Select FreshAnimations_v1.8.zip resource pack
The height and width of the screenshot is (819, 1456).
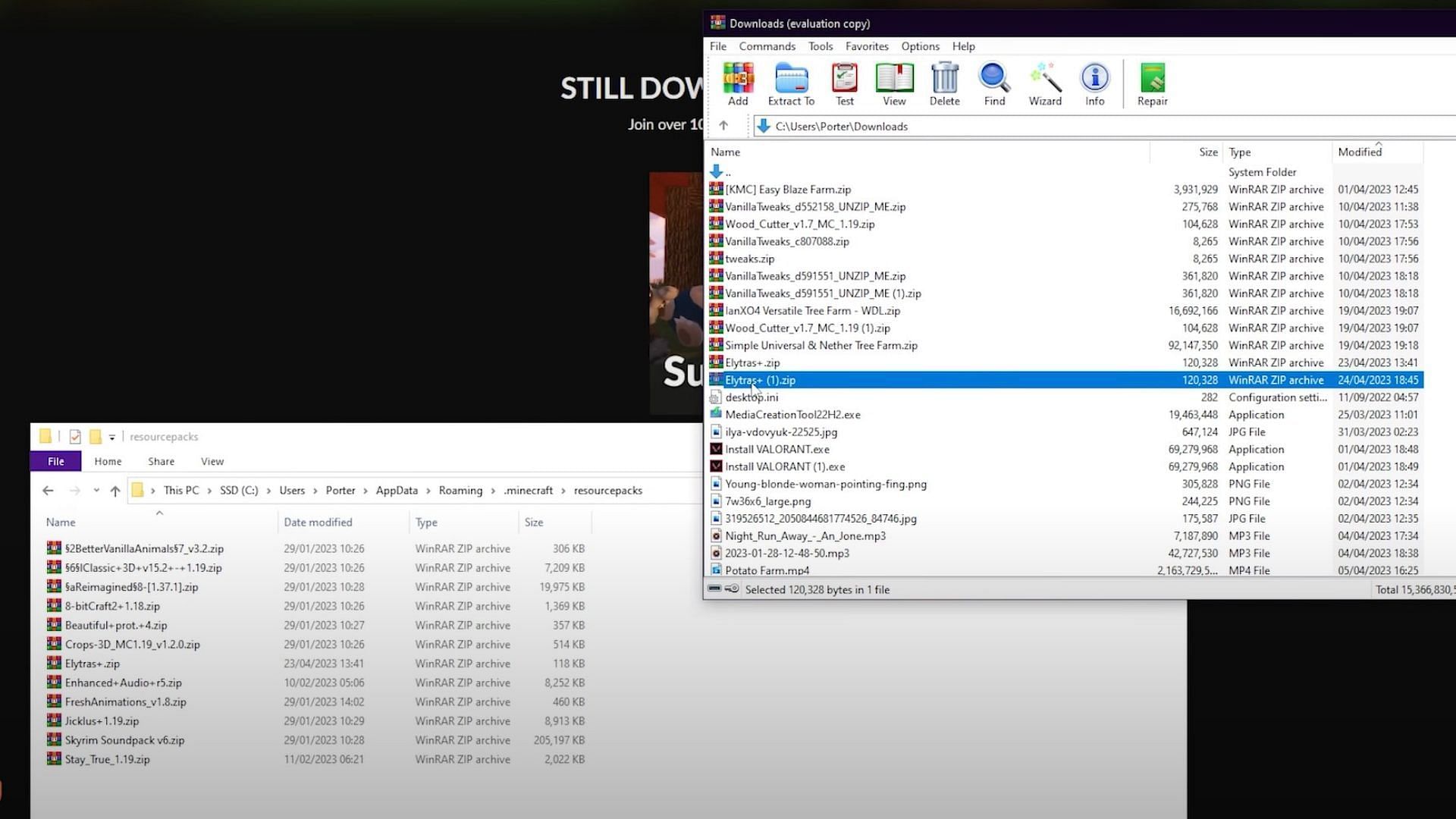point(126,701)
